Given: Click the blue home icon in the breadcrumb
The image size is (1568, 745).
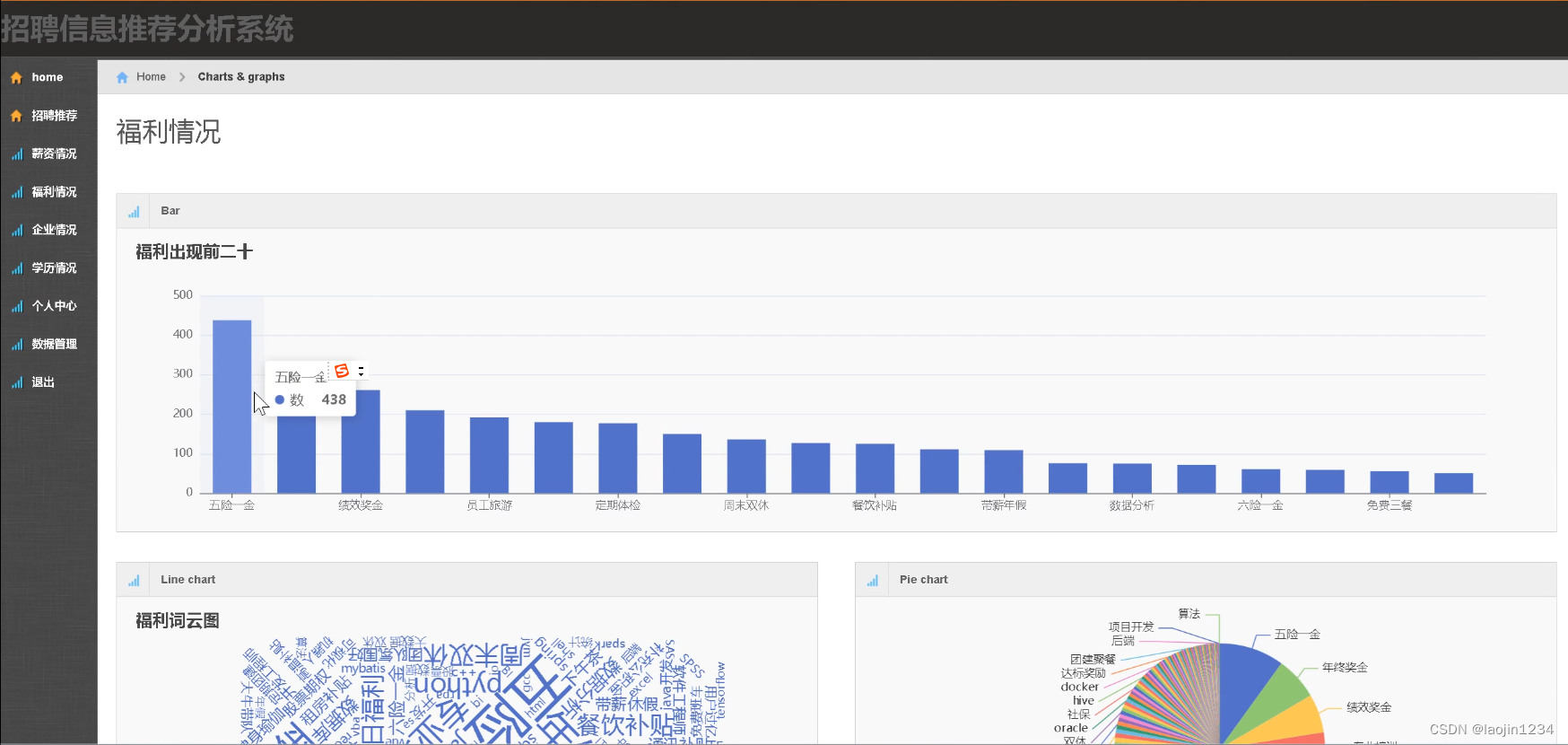Looking at the screenshot, I should pos(123,77).
